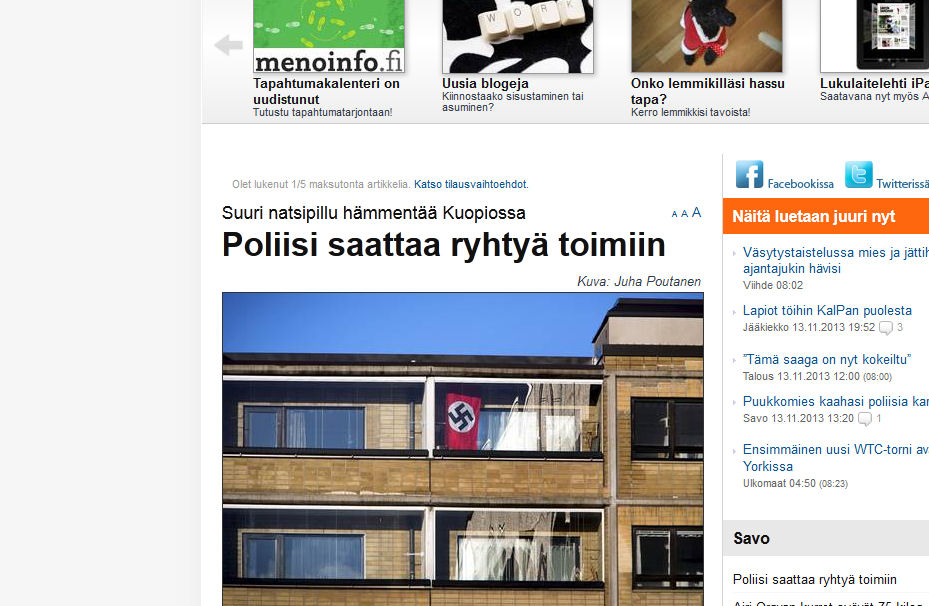Click the left carousel arrow
The image size is (929, 606).
coord(229,45)
